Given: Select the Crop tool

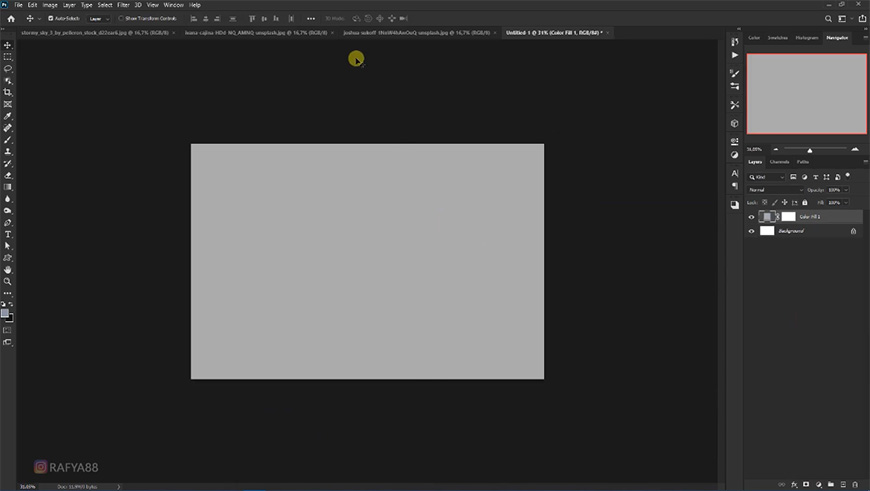Looking at the screenshot, I should (x=8, y=92).
